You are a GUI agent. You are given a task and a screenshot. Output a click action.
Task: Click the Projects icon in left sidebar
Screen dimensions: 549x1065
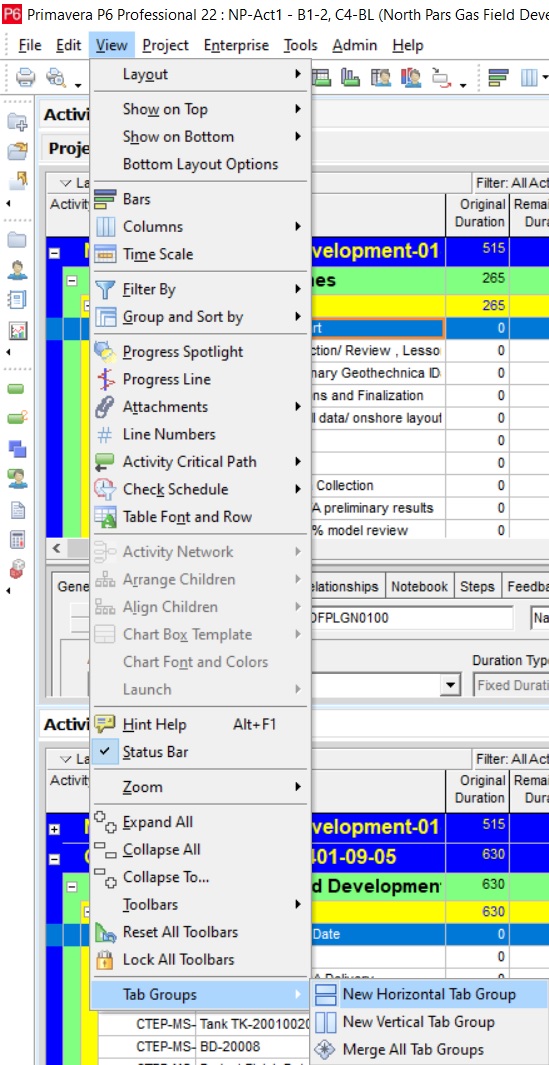pyautogui.click(x=17, y=240)
